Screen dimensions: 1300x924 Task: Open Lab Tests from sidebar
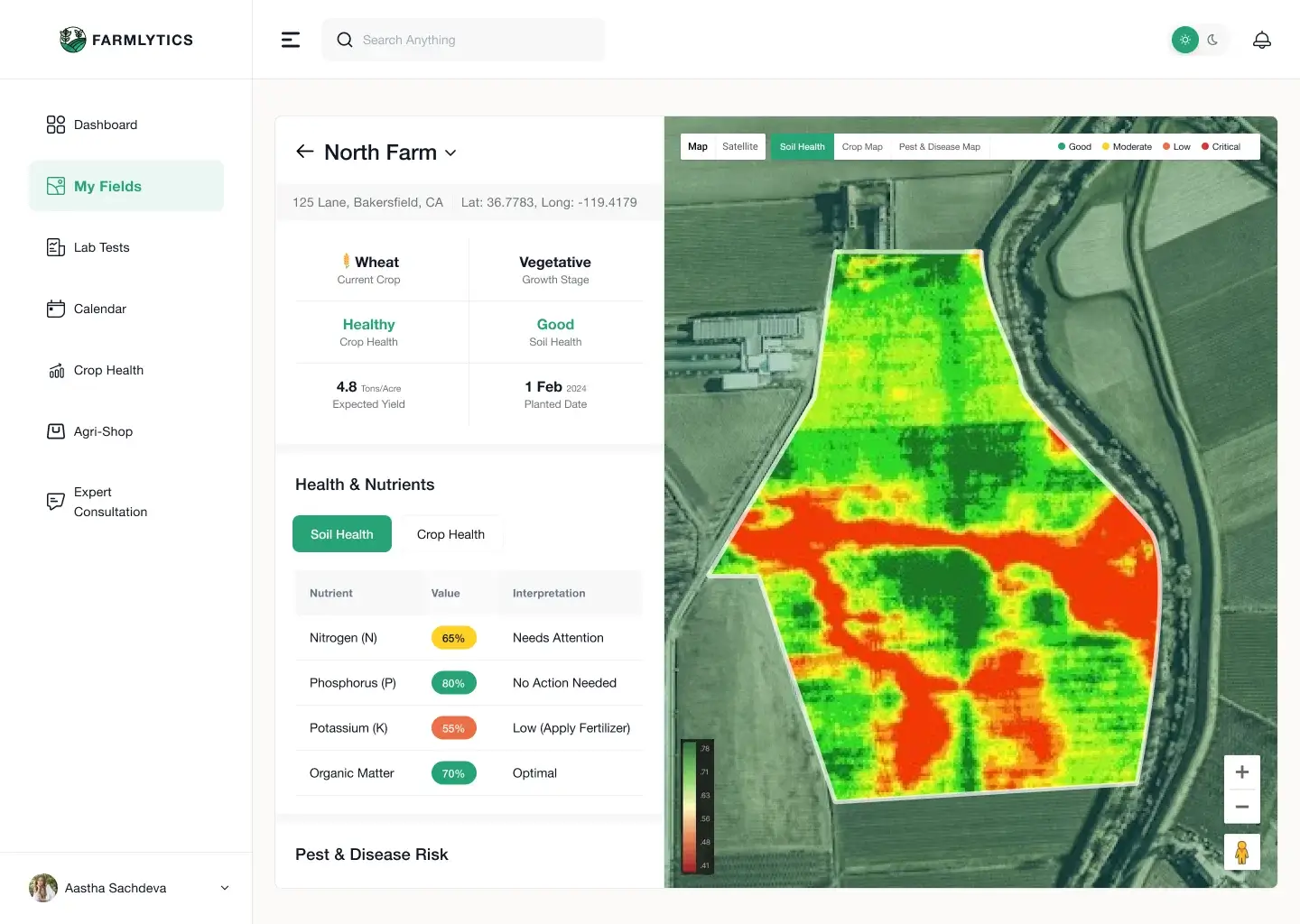[101, 247]
